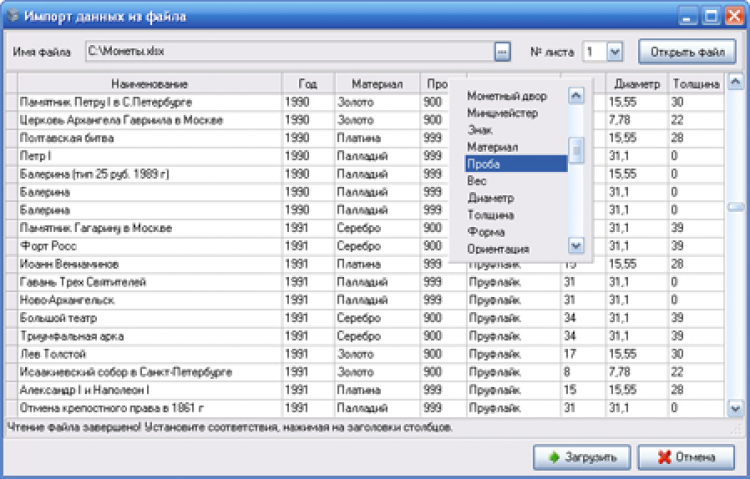Select Знак in the popup list

pyautogui.click(x=516, y=130)
